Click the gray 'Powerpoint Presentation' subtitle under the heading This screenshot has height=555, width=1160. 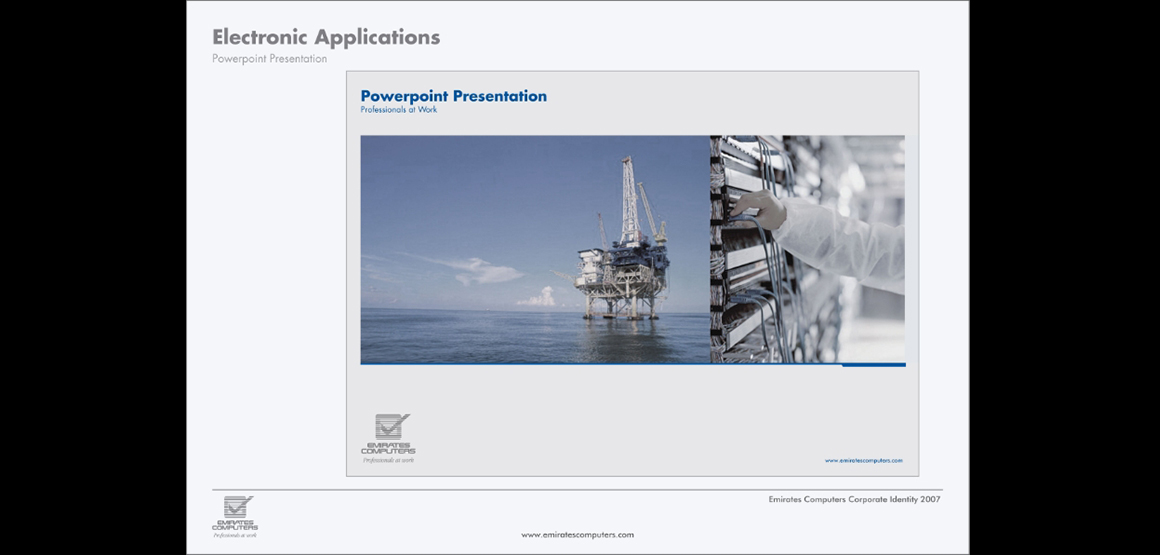click(269, 59)
